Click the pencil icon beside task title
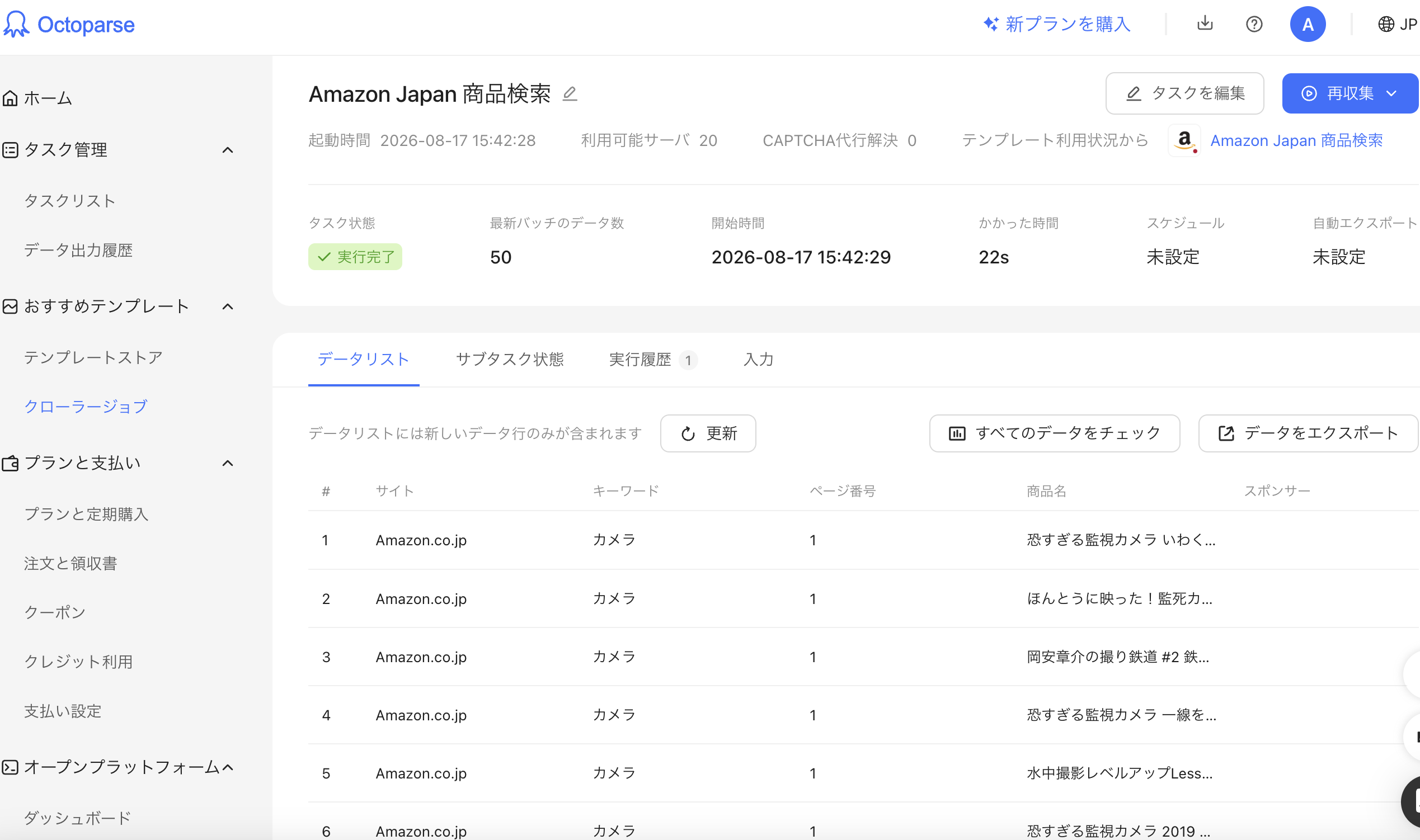 click(x=570, y=93)
